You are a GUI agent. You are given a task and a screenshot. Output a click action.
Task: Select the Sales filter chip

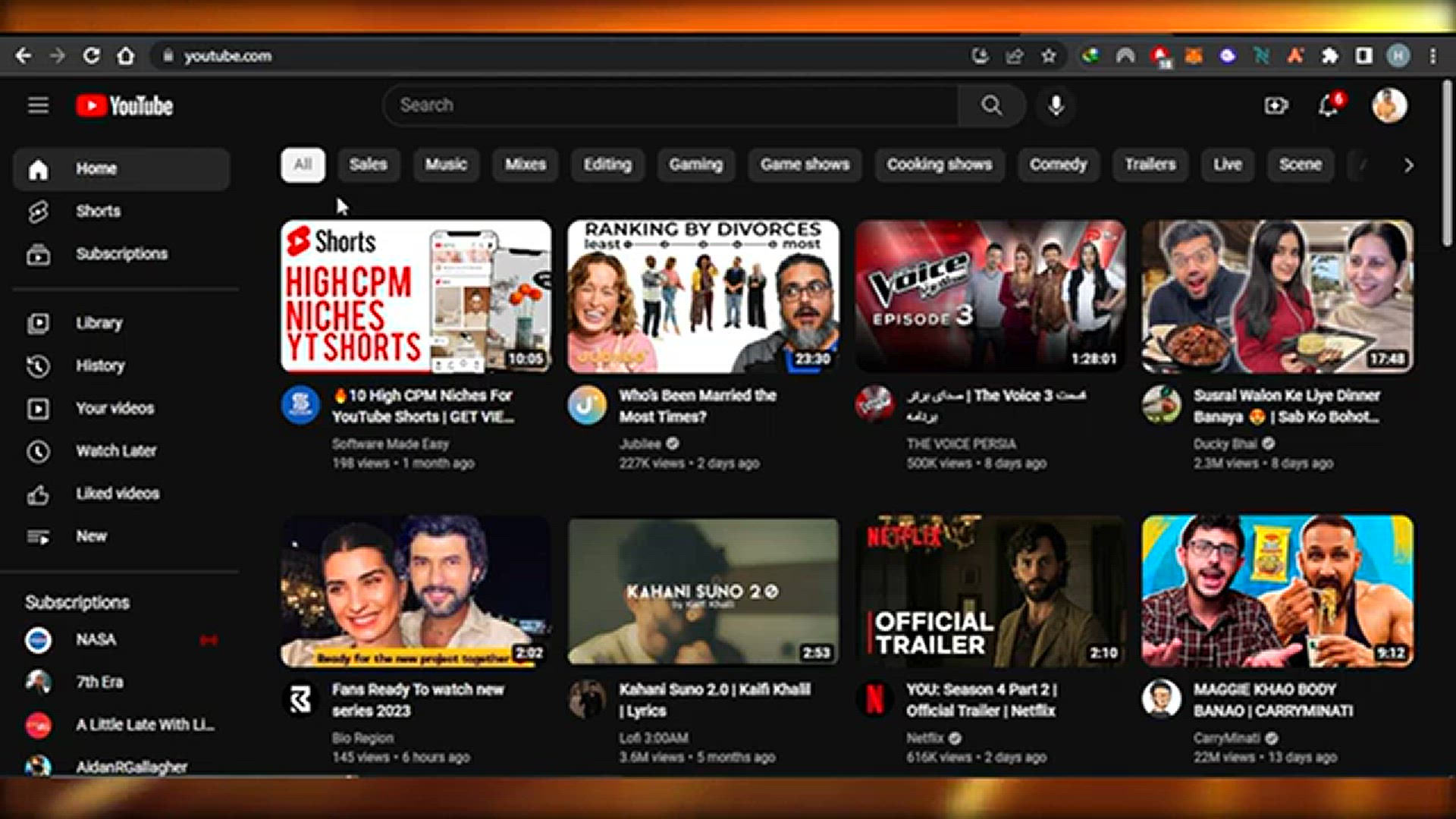[x=368, y=165]
